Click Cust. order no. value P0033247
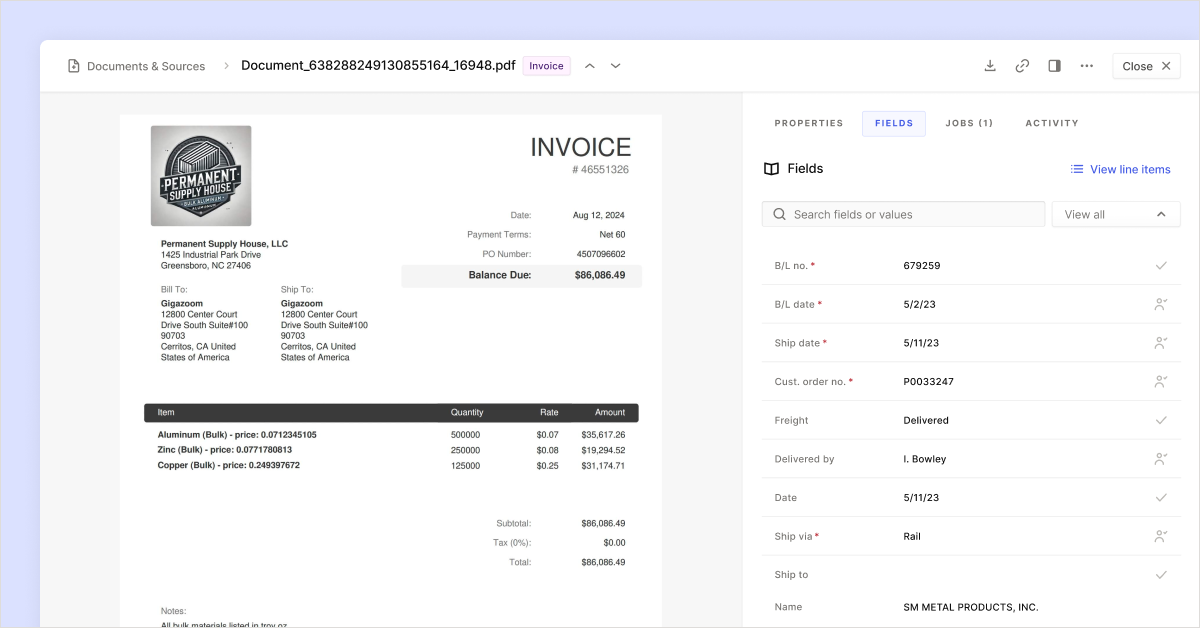Image resolution: width=1200 pixels, height=628 pixels. tap(928, 381)
